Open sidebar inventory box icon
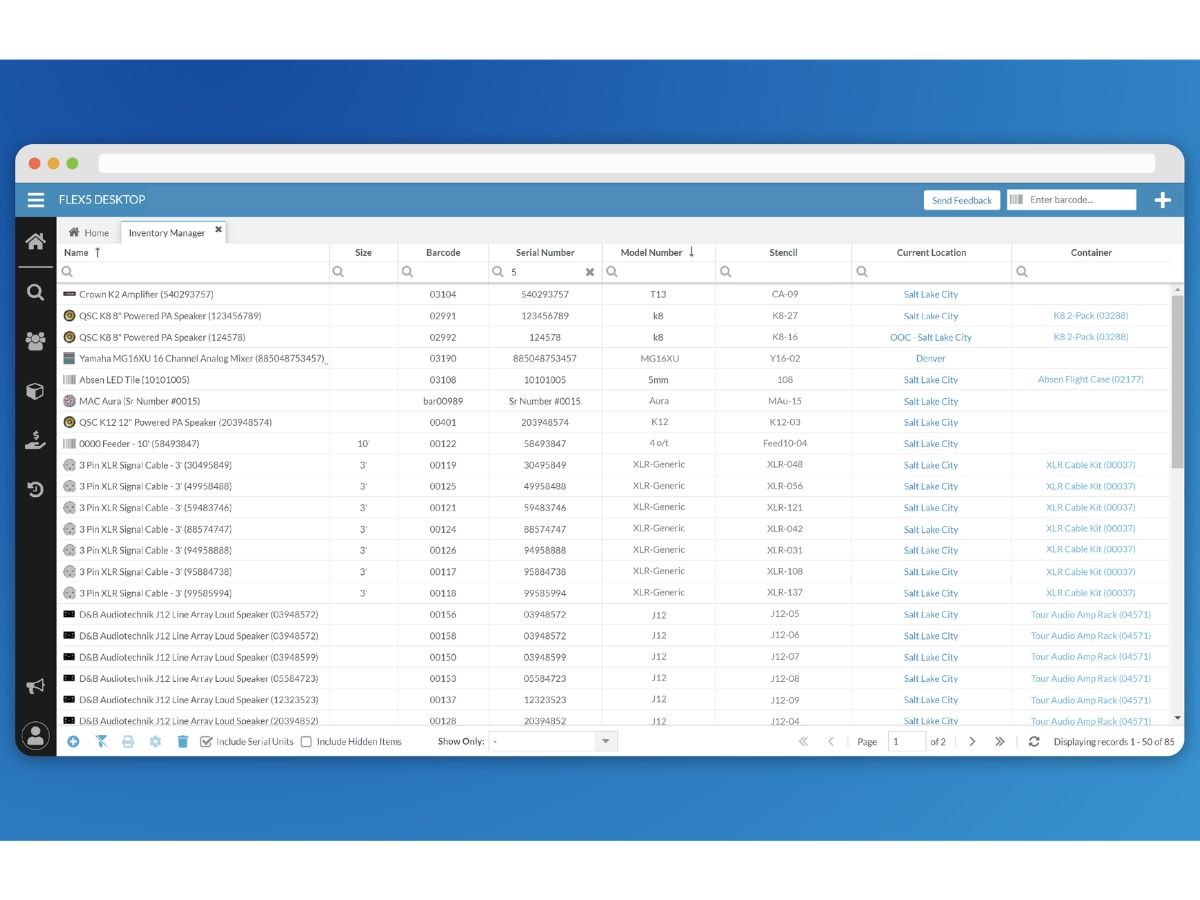1200x900 pixels. [36, 391]
